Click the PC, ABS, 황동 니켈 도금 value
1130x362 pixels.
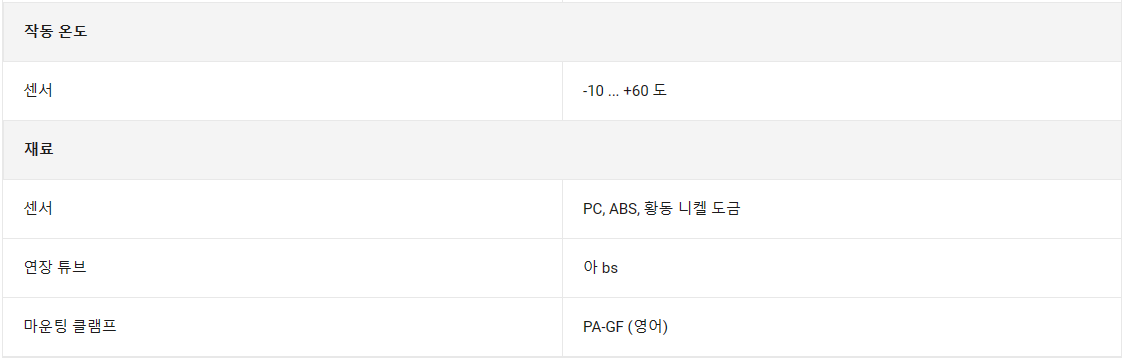pyautogui.click(x=662, y=209)
